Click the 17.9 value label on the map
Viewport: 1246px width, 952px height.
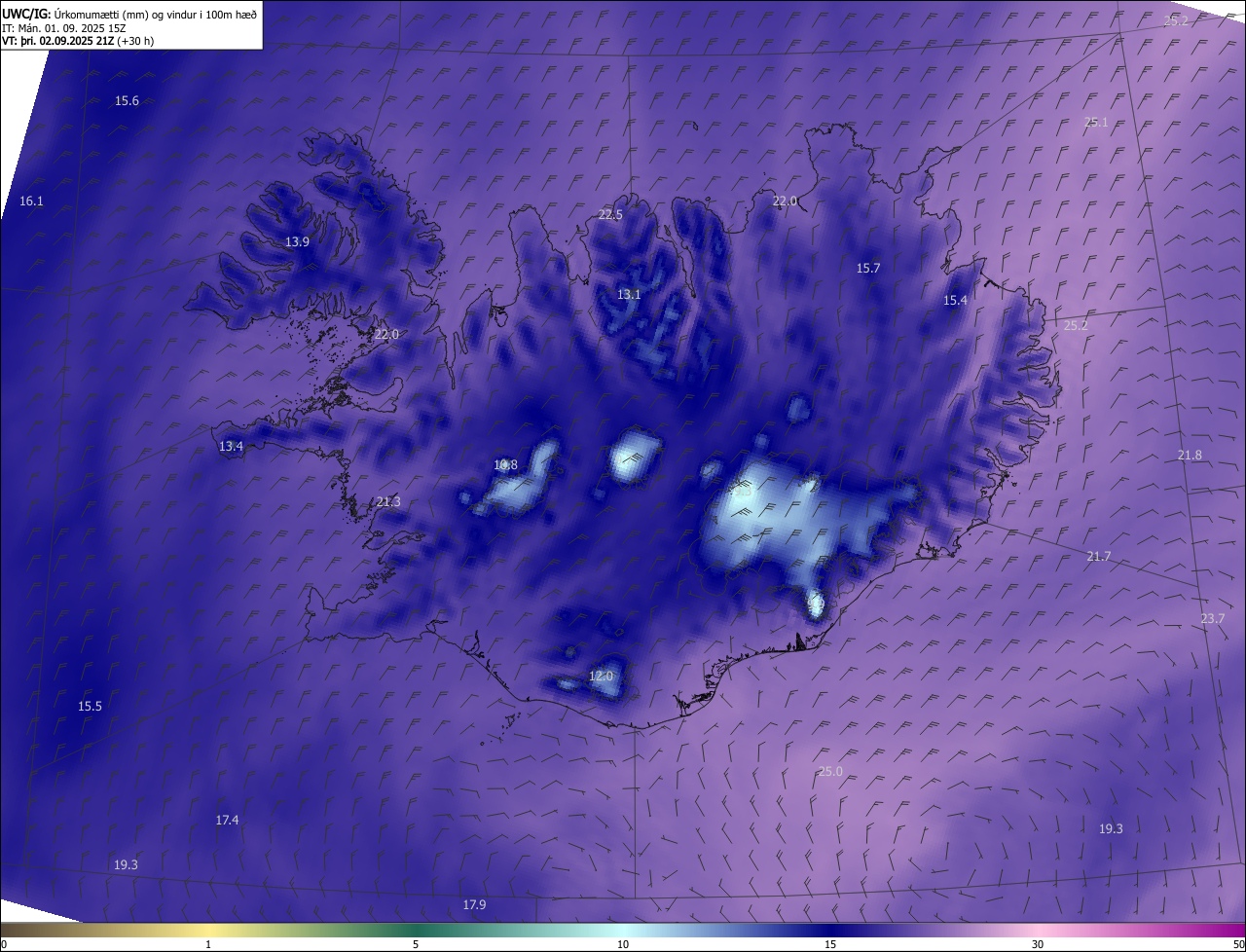click(x=474, y=905)
